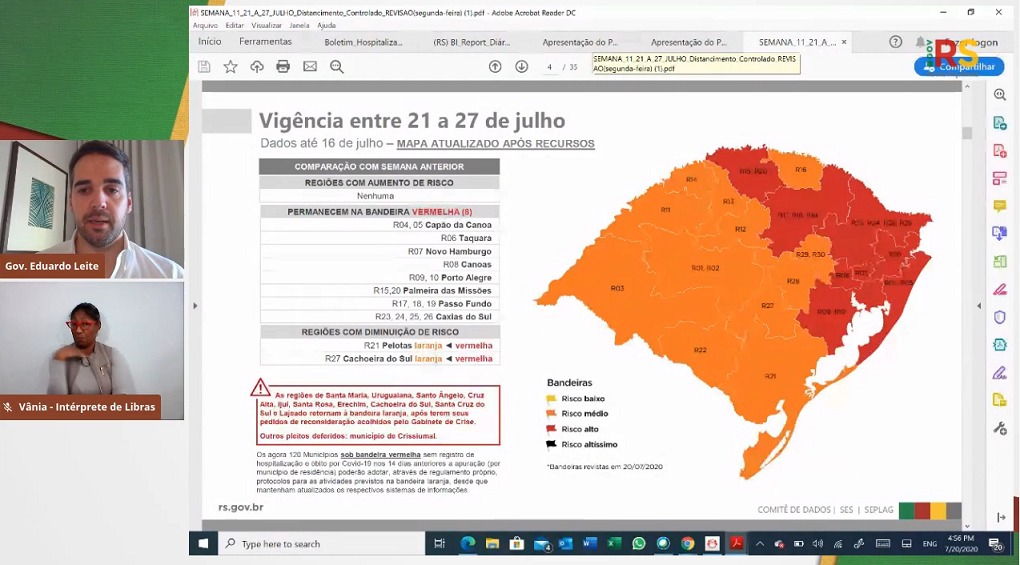Open the Visualizar menu
The height and width of the screenshot is (565, 1020).
[x=266, y=25]
